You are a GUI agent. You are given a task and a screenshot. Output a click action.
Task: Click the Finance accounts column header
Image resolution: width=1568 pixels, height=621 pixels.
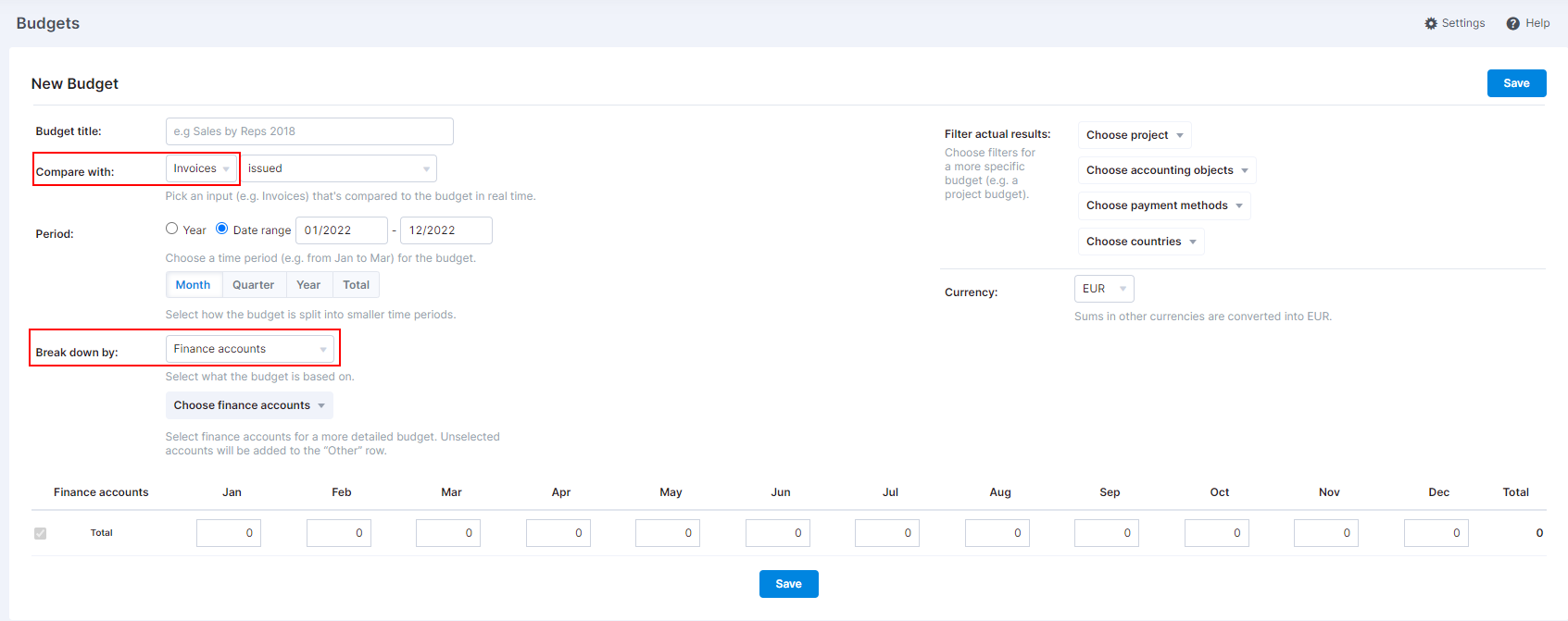coord(101,492)
